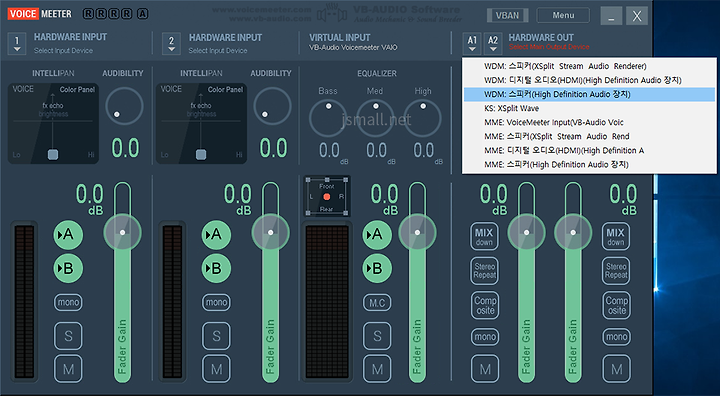Click the right Composite mode button
The width and height of the screenshot is (720, 396).
(x=616, y=305)
